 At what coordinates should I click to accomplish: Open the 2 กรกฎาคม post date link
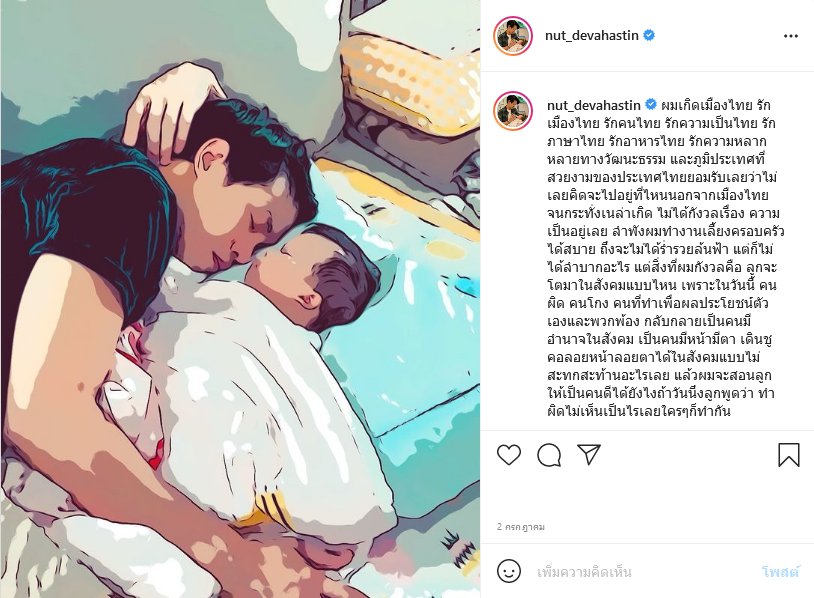521,527
